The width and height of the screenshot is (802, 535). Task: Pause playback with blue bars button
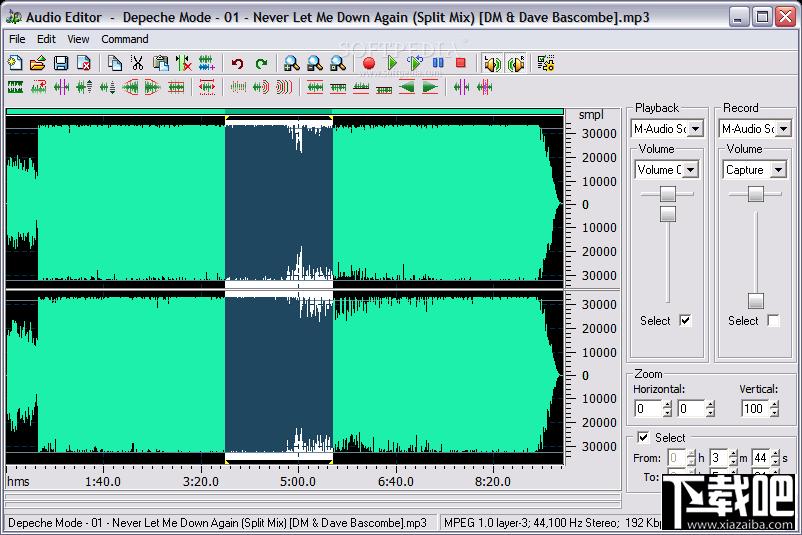[438, 63]
